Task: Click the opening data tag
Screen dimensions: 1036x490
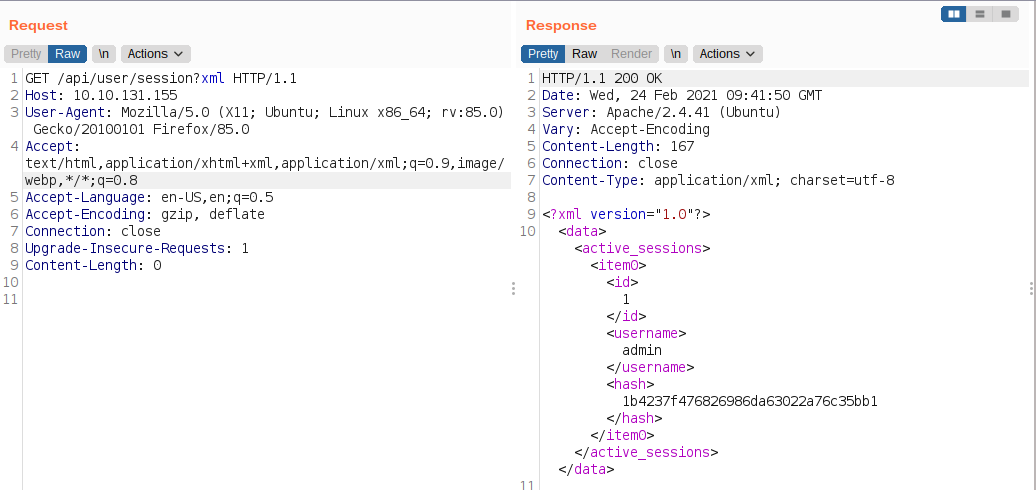Action: 583,232
